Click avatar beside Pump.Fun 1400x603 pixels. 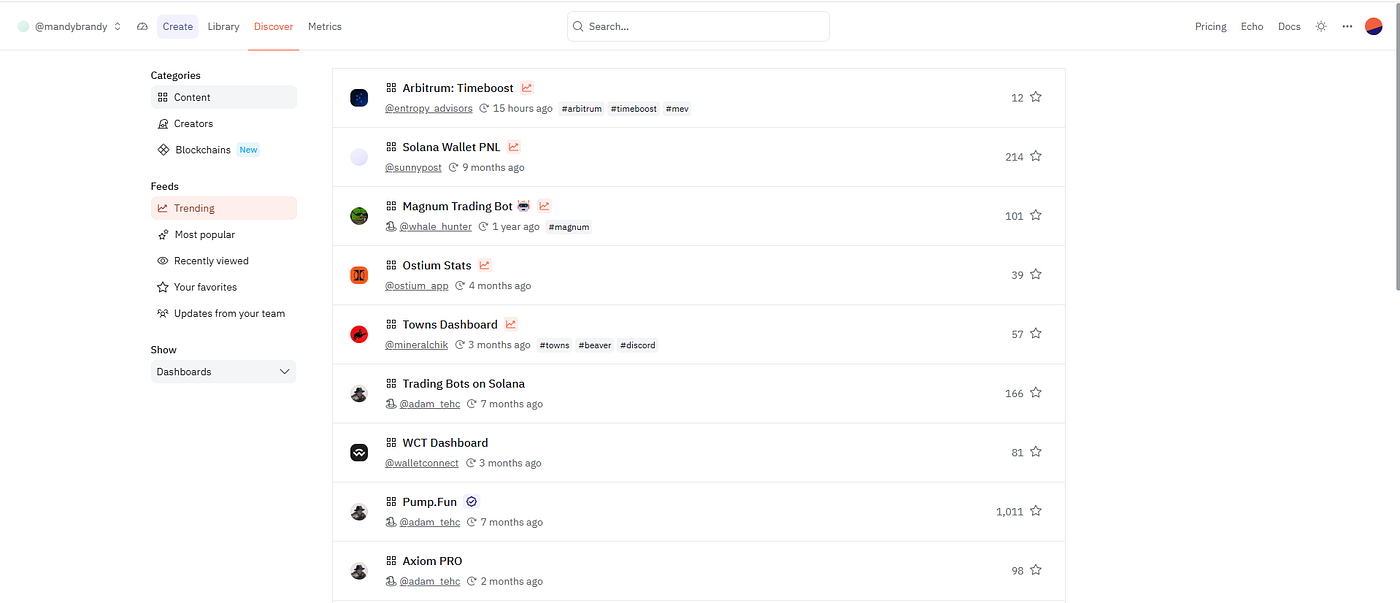point(359,511)
